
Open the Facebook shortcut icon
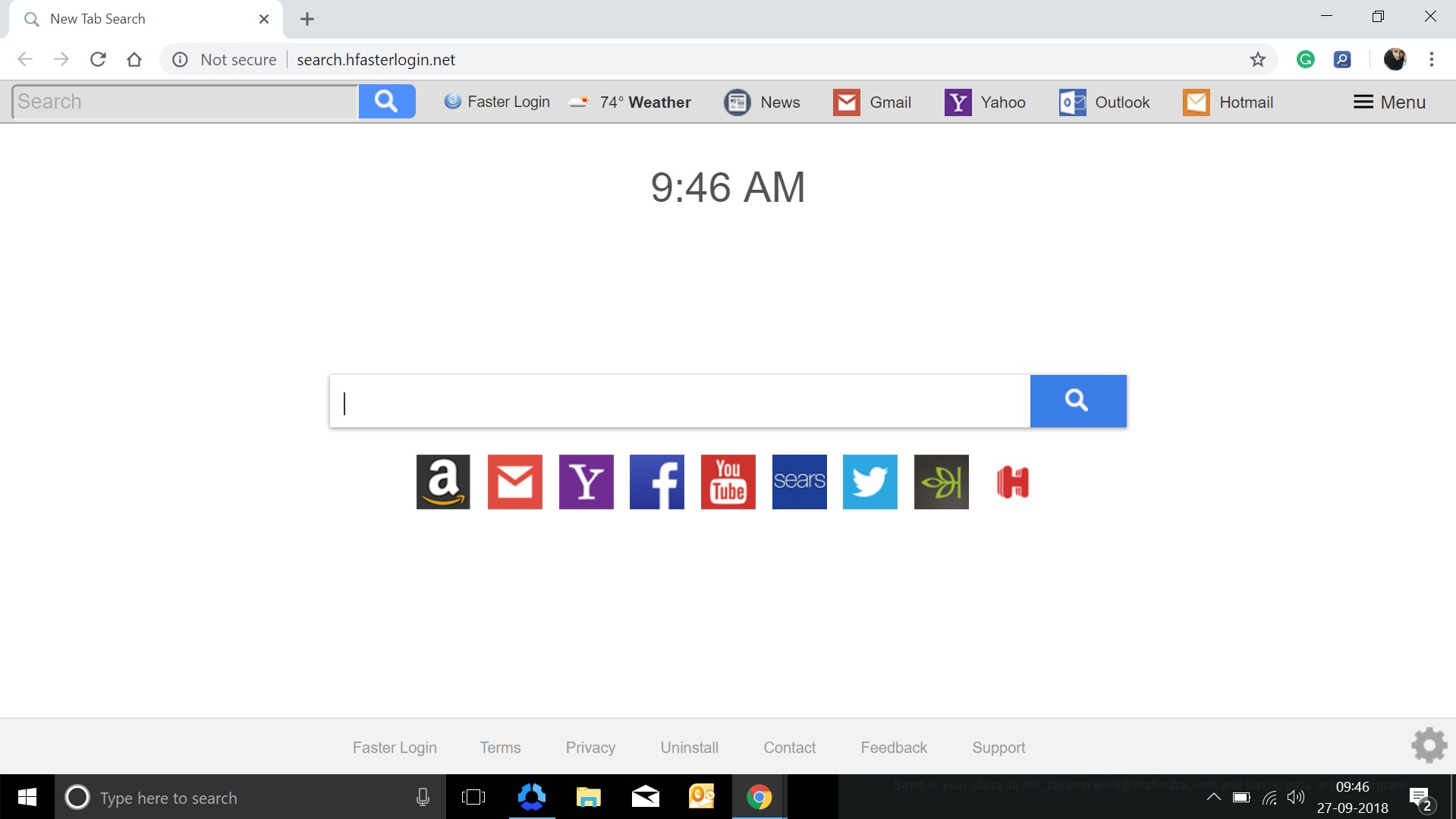656,481
